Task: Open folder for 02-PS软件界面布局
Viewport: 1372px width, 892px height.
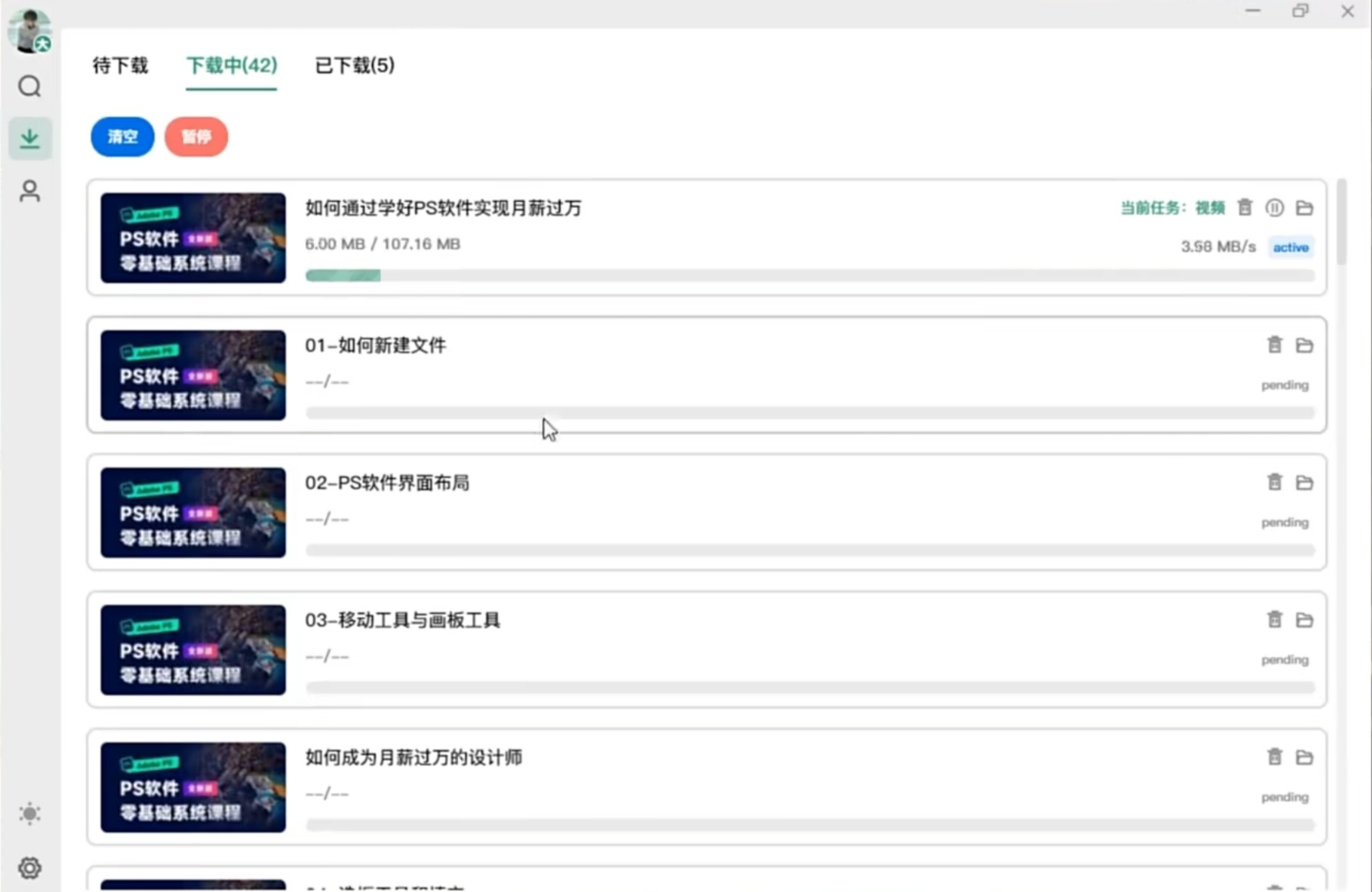Action: tap(1304, 483)
